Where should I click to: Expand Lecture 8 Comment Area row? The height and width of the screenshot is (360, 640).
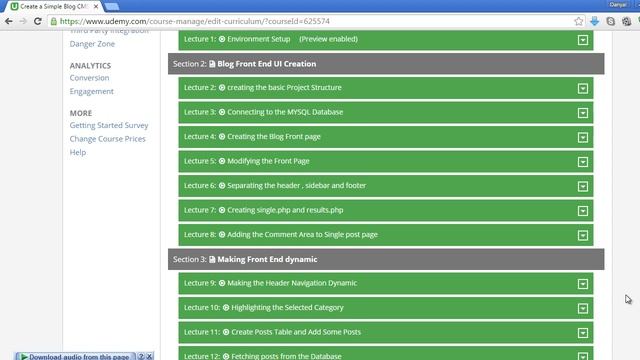(x=583, y=236)
